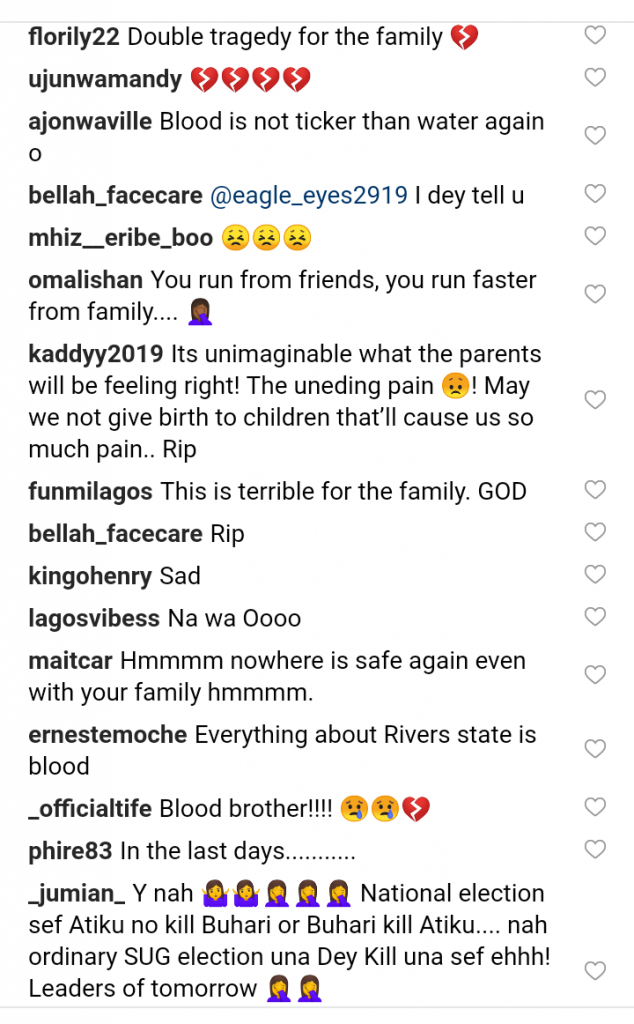Like _officialtife's Blood brother comment
The width and height of the screenshot is (634, 1024).
[x=595, y=807]
